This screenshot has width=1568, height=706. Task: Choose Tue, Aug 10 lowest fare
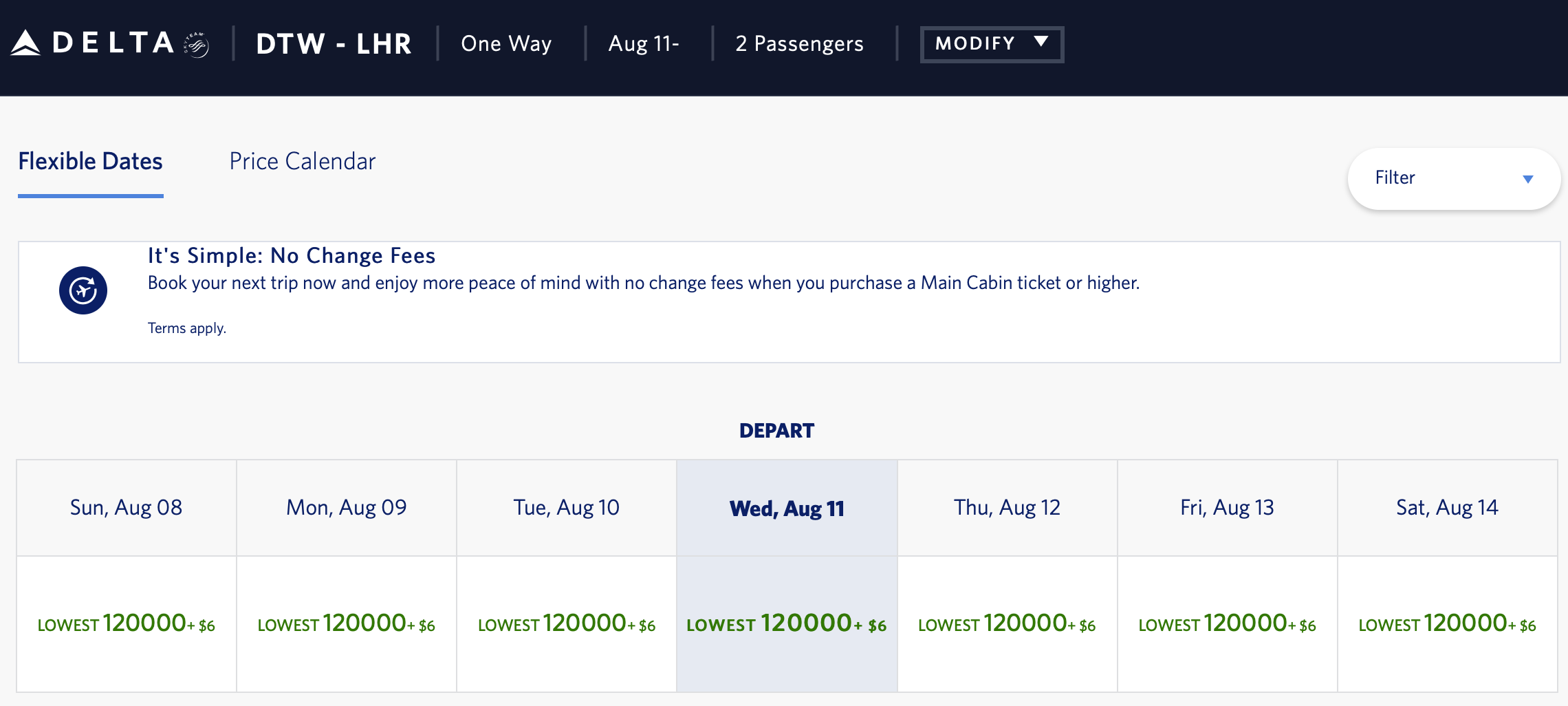click(x=567, y=623)
